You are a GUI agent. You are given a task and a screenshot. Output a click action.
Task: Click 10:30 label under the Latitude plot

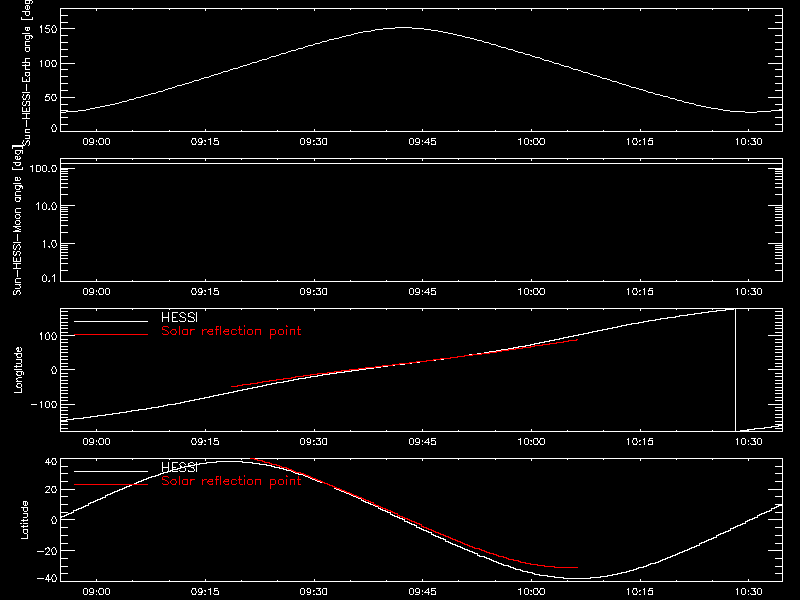[748, 591]
